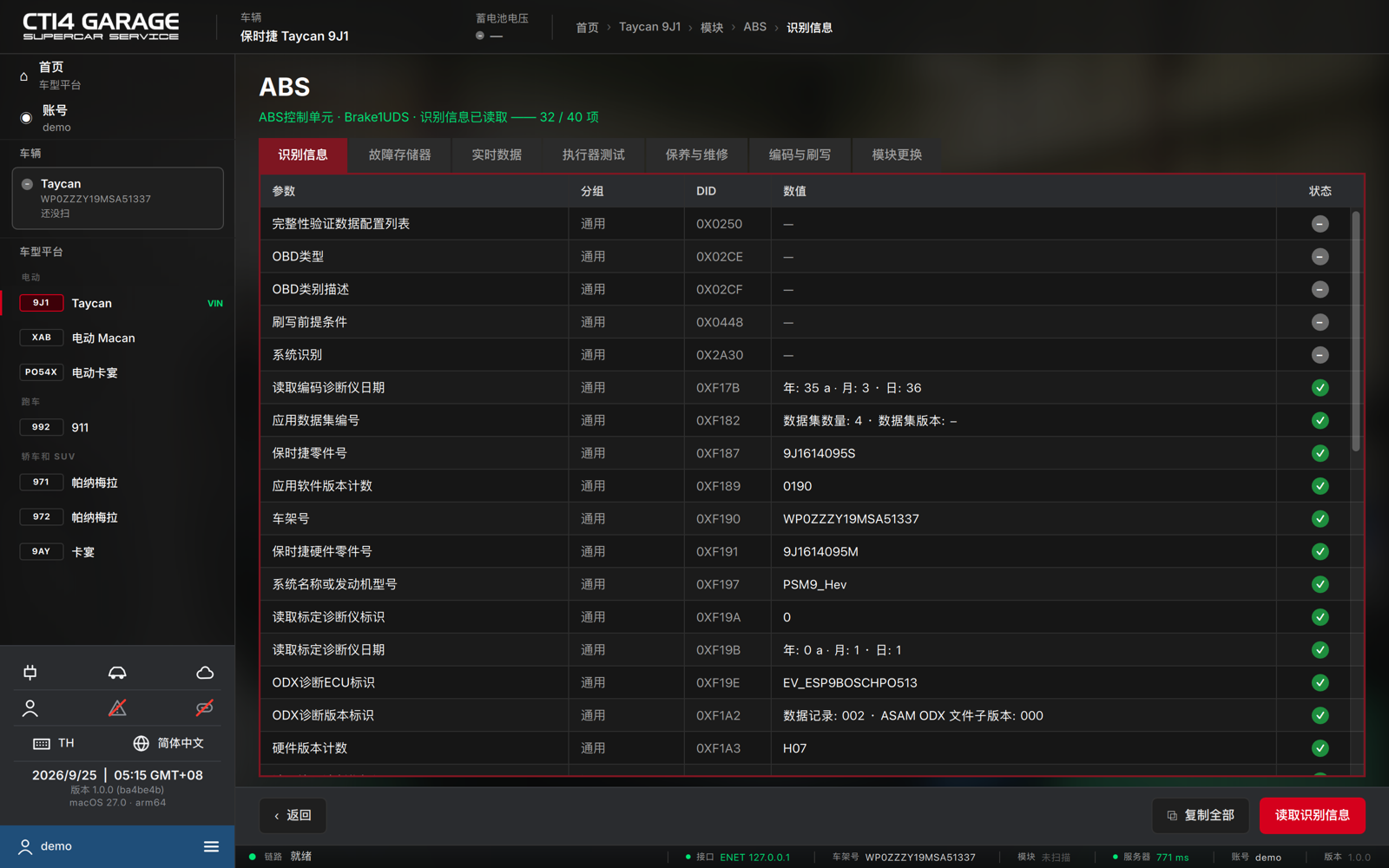Viewport: 1389px width, 868px height.
Task: Open the 简体中文 language selector
Action: pos(168,743)
